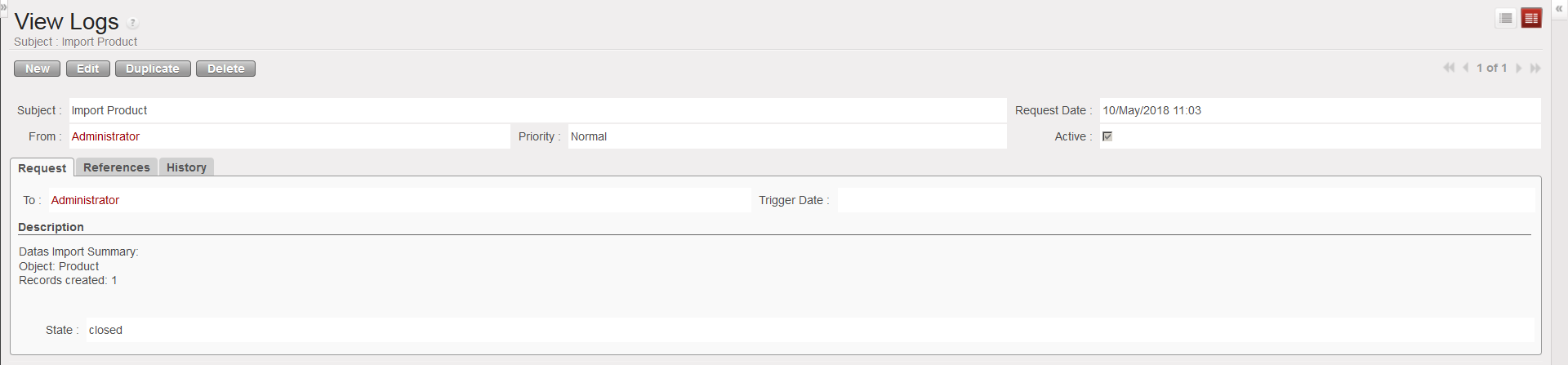1568x365 pixels.
Task: Switch to list view icon
Action: (1506, 18)
